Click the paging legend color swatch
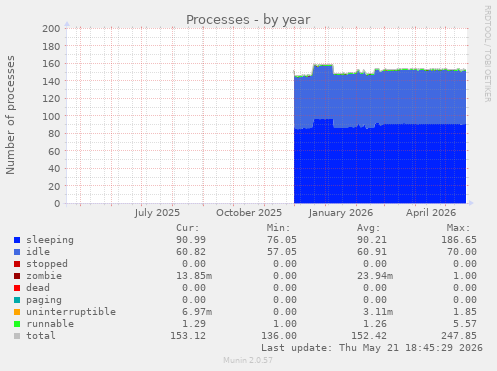Screen dimensions: 497x371 pos(17,300)
